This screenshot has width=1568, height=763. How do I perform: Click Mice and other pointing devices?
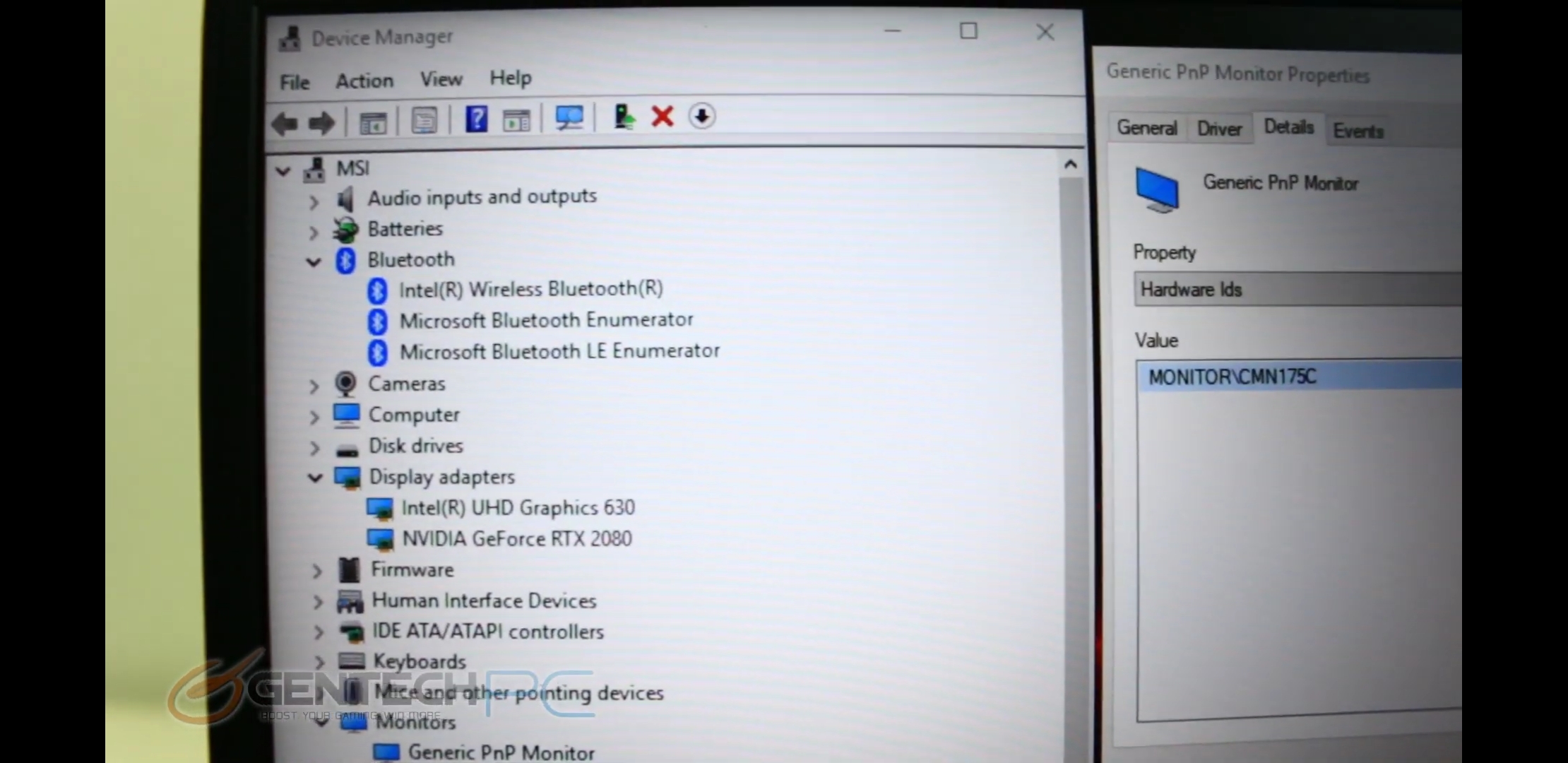click(x=518, y=693)
